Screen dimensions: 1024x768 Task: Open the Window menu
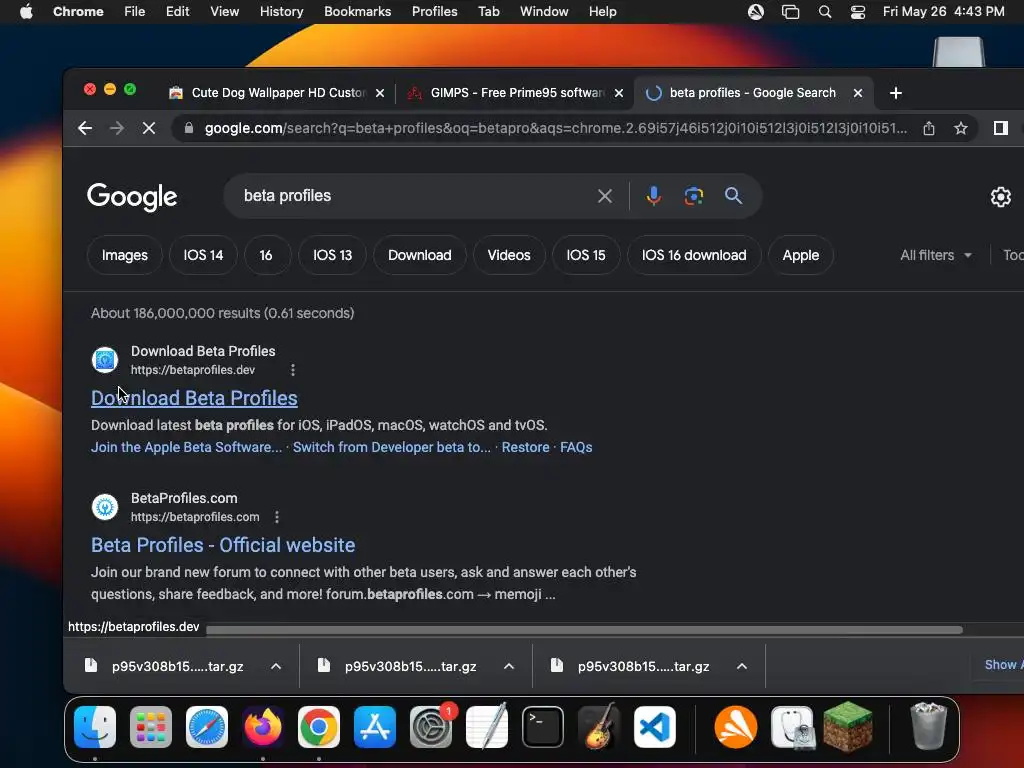544,12
